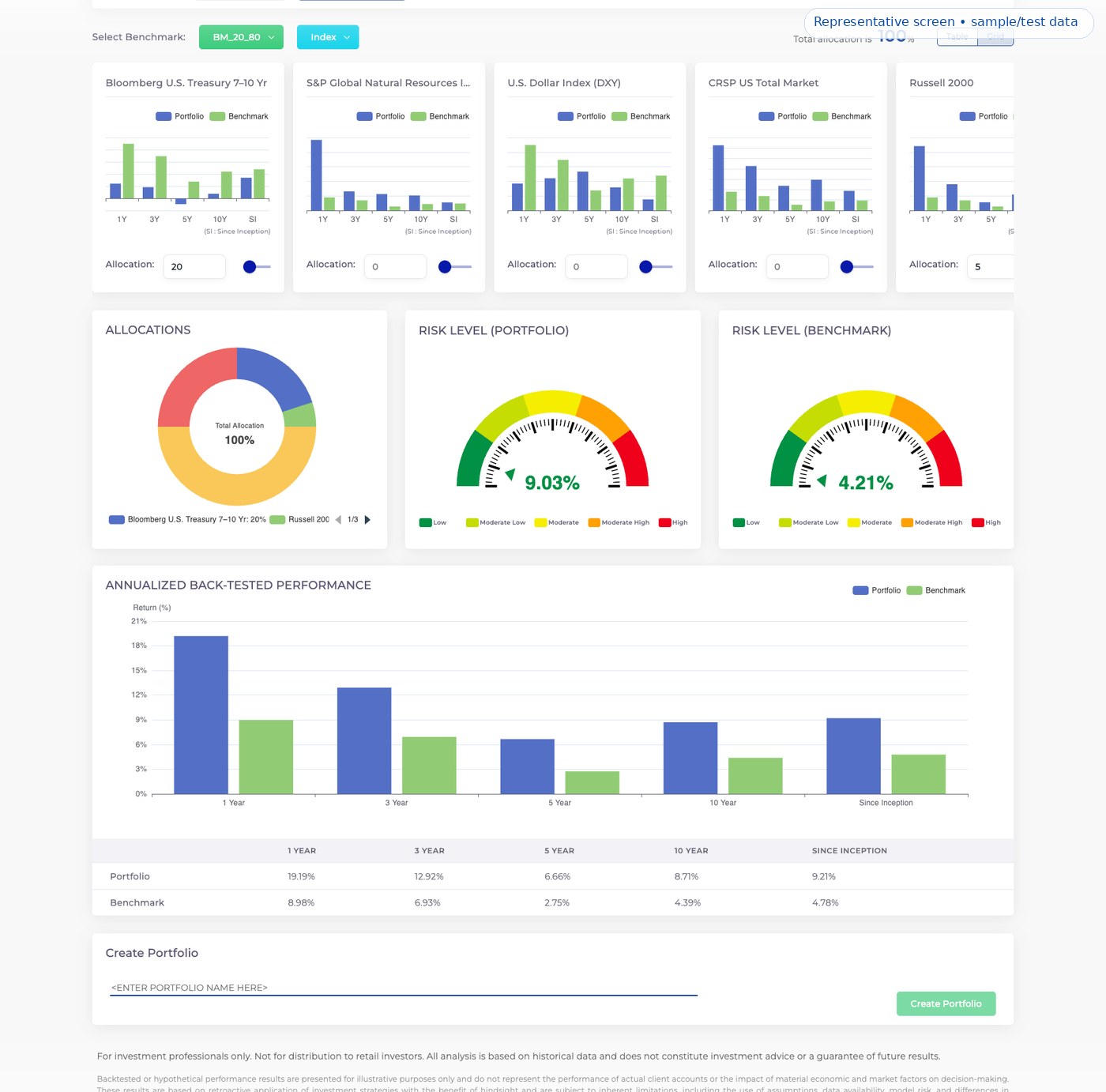
Task: Open the BM_20_80 benchmark dropdown
Action: point(241,37)
